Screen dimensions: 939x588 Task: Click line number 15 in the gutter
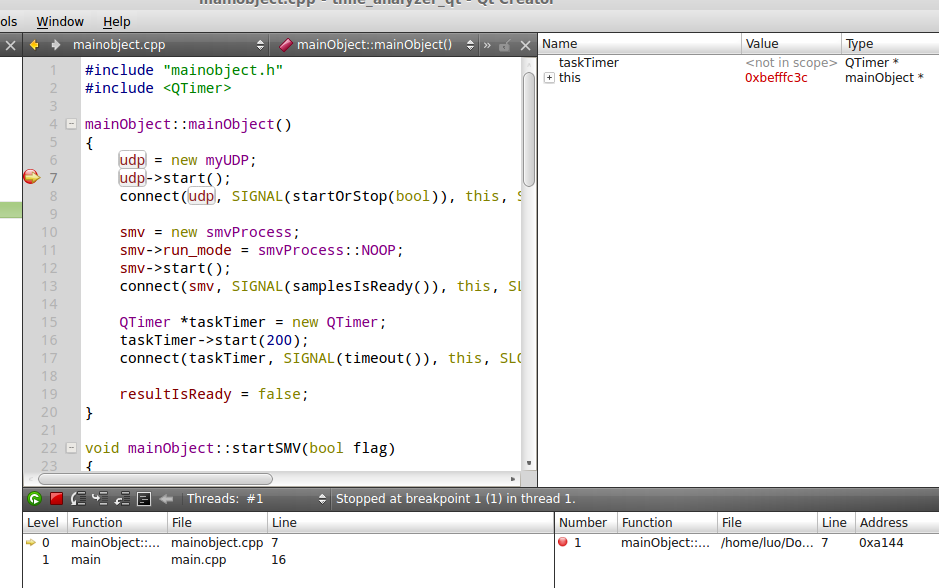click(49, 322)
